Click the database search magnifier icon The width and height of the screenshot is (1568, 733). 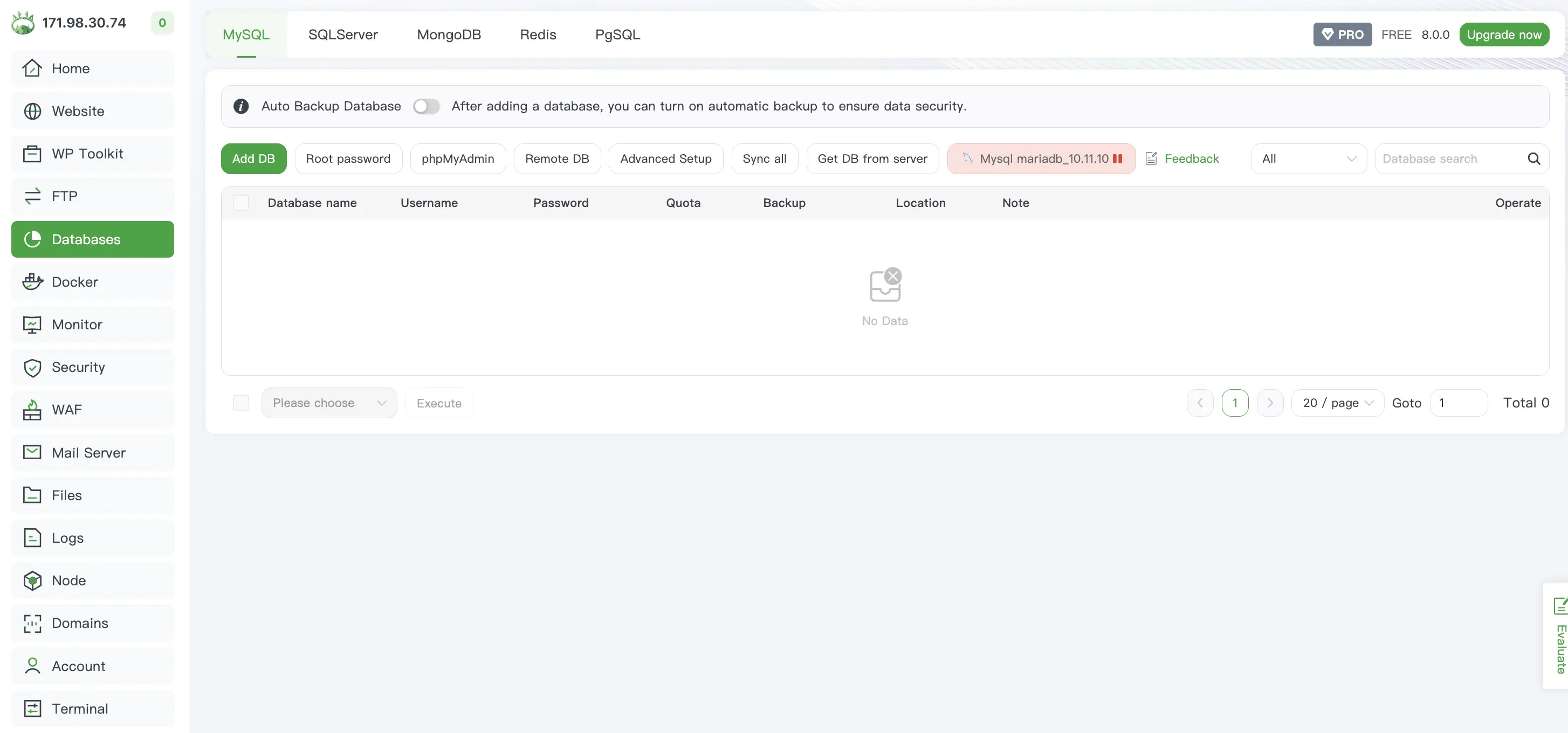pyautogui.click(x=1535, y=159)
